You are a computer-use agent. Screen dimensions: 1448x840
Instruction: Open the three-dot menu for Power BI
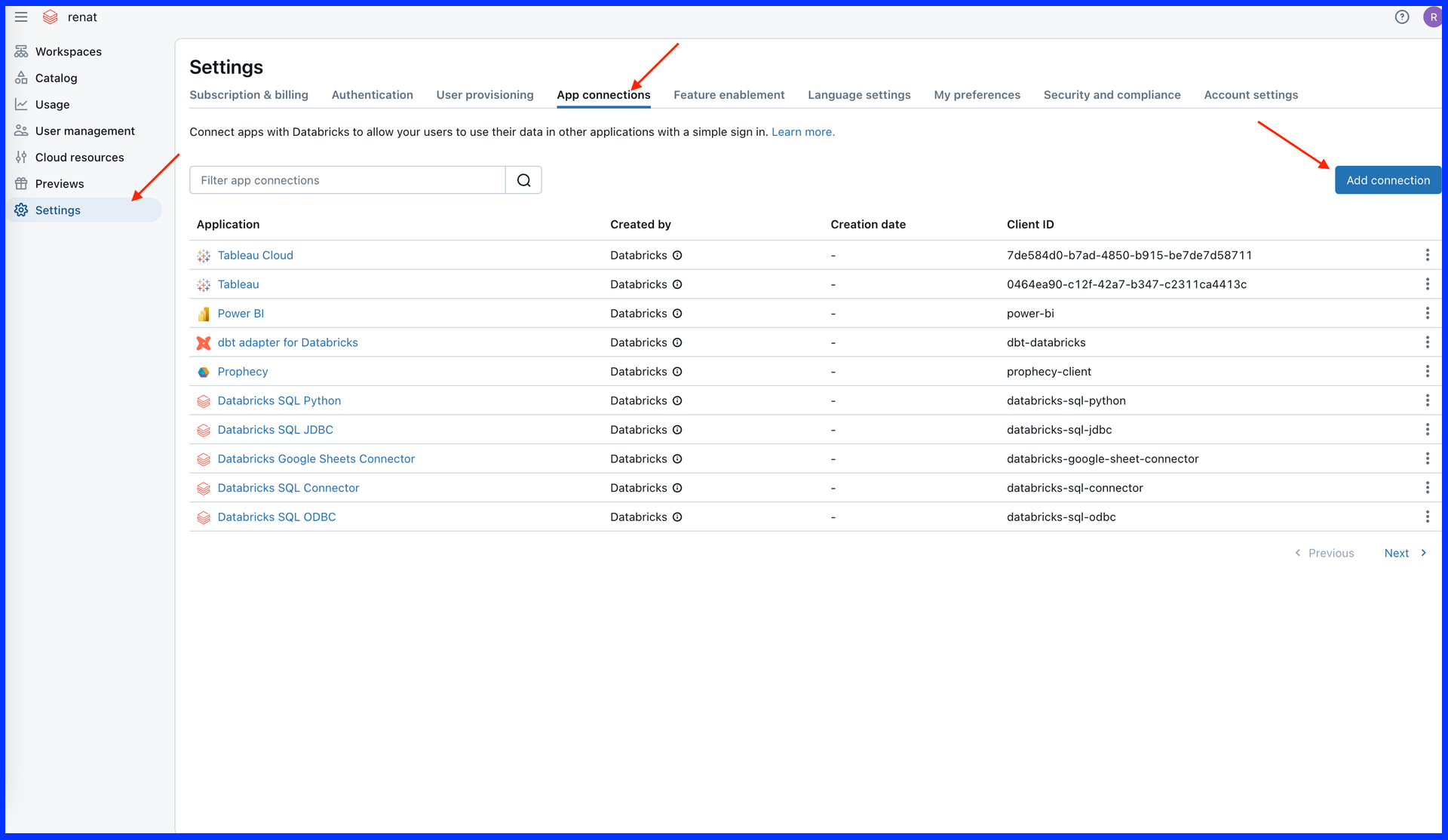click(1428, 313)
